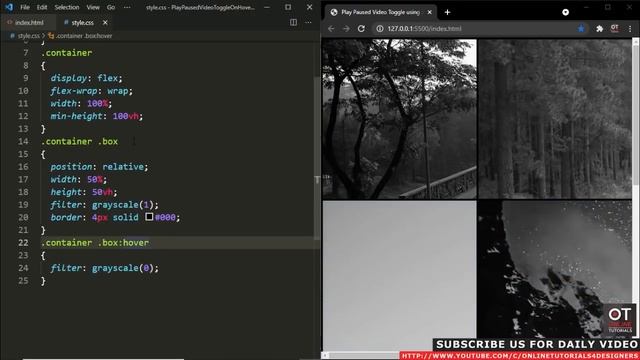Open editor More Actions ellipsis

(x=308, y=22)
